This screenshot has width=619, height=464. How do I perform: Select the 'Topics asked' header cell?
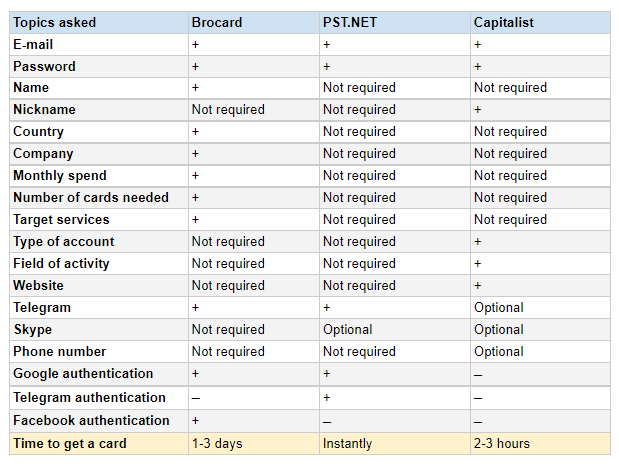55,22
